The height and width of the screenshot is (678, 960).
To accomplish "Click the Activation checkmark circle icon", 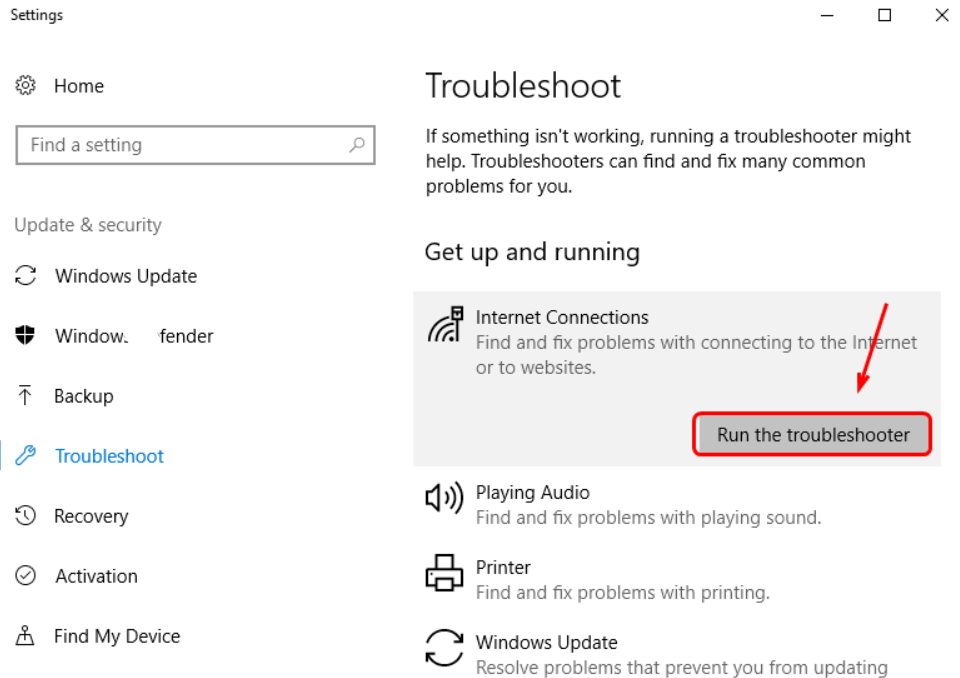I will 26,576.
